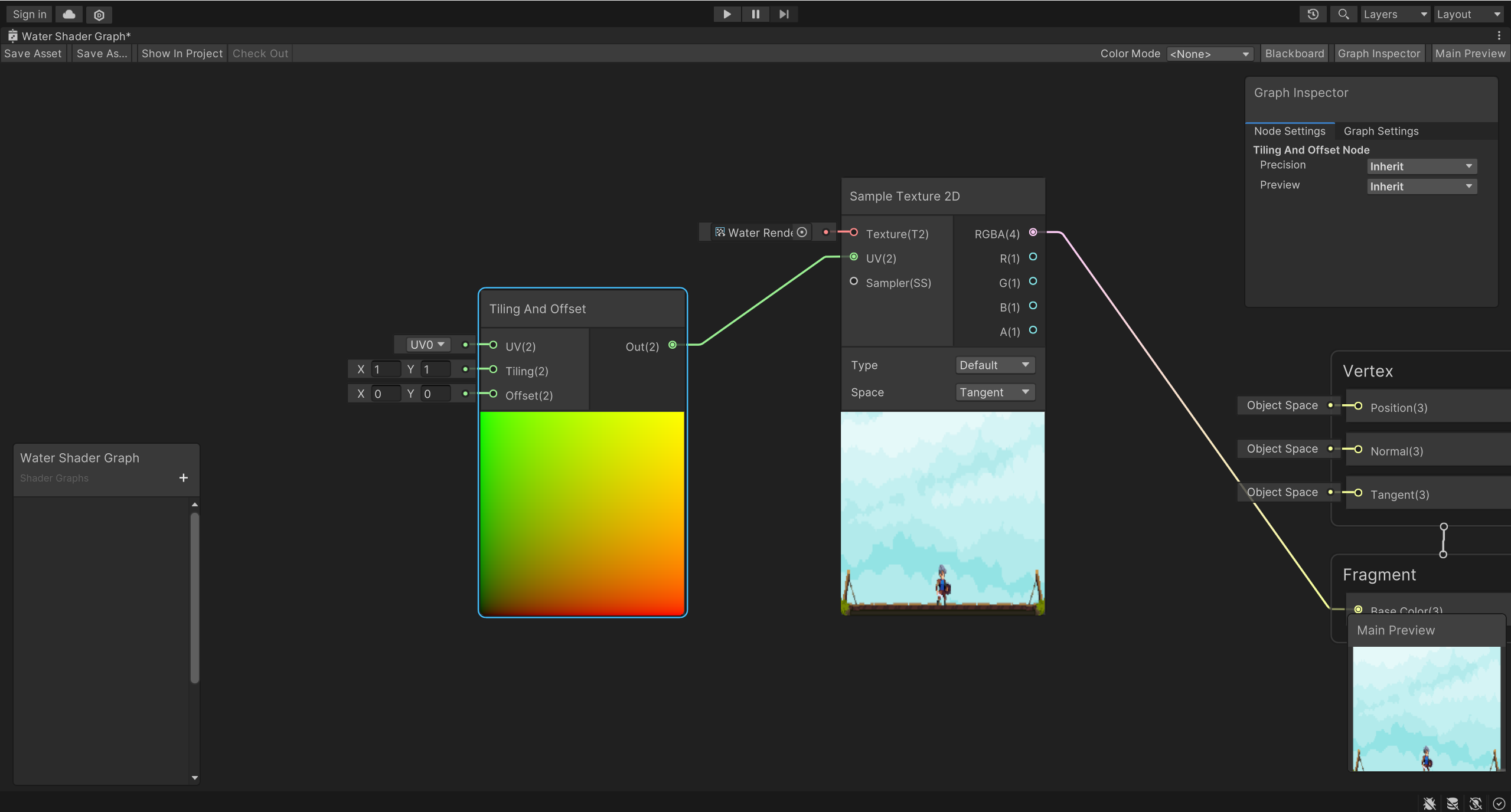Click the G(1) output port

click(1033, 281)
